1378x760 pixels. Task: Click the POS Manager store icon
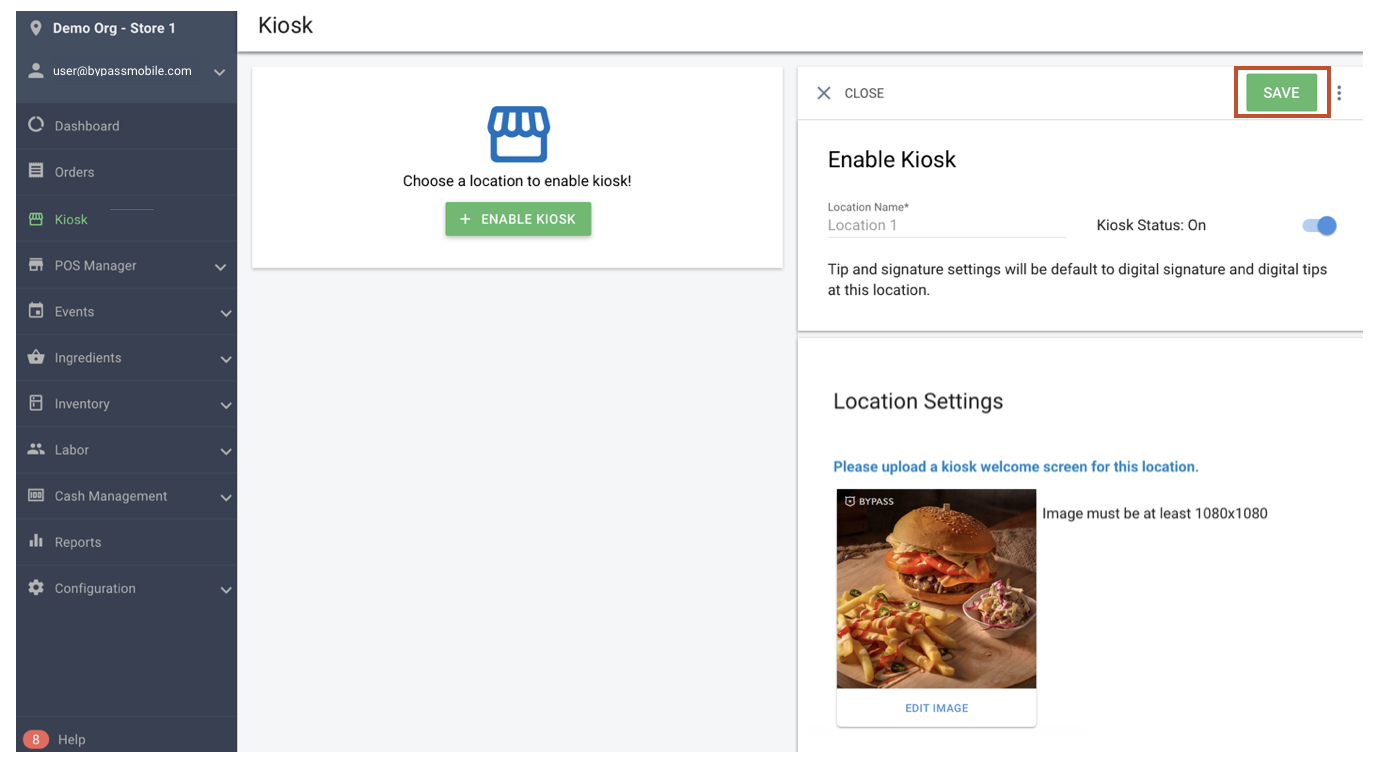point(36,265)
